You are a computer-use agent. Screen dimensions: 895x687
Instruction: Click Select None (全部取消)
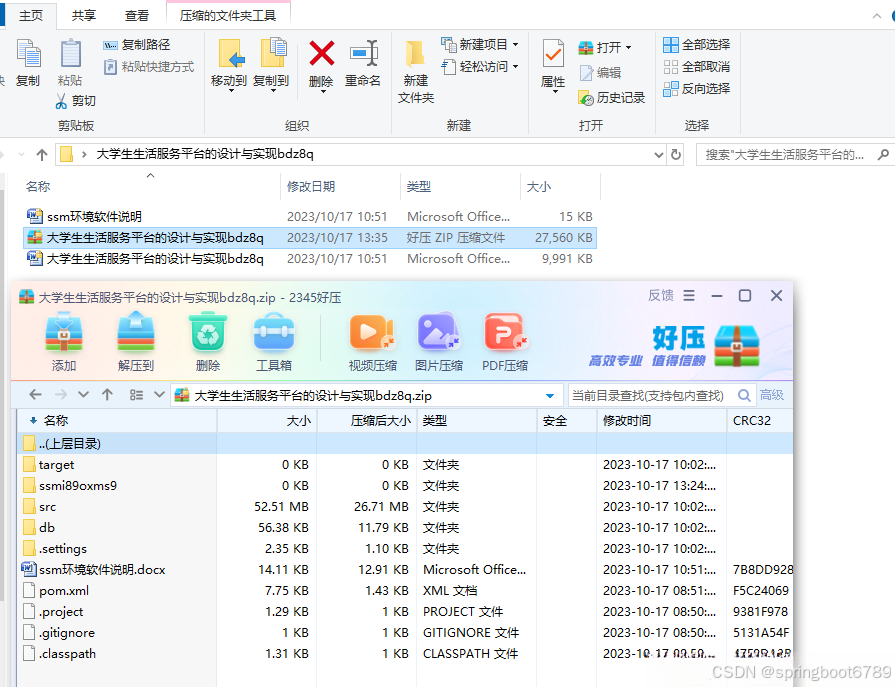tap(696, 67)
